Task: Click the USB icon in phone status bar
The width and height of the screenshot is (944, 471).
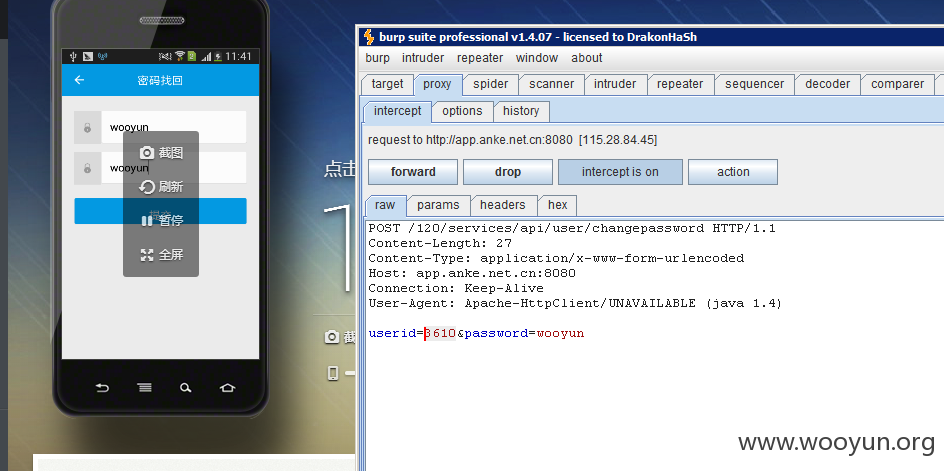Action: pos(73,57)
